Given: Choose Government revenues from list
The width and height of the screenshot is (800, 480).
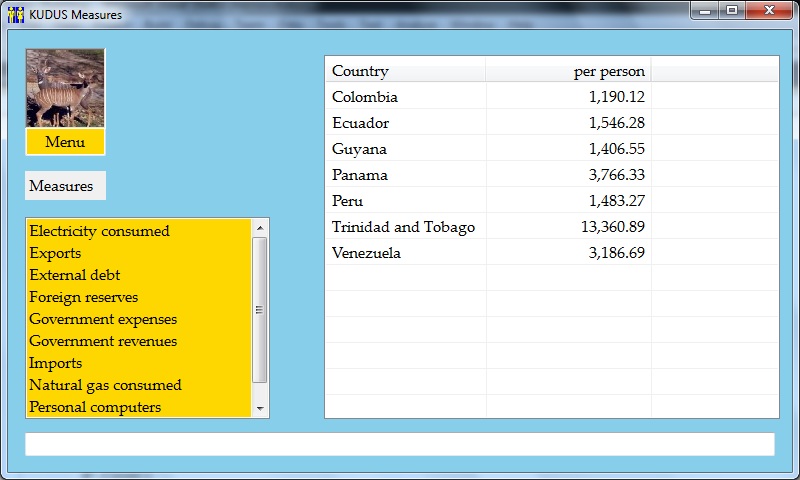Looking at the screenshot, I should [103, 341].
